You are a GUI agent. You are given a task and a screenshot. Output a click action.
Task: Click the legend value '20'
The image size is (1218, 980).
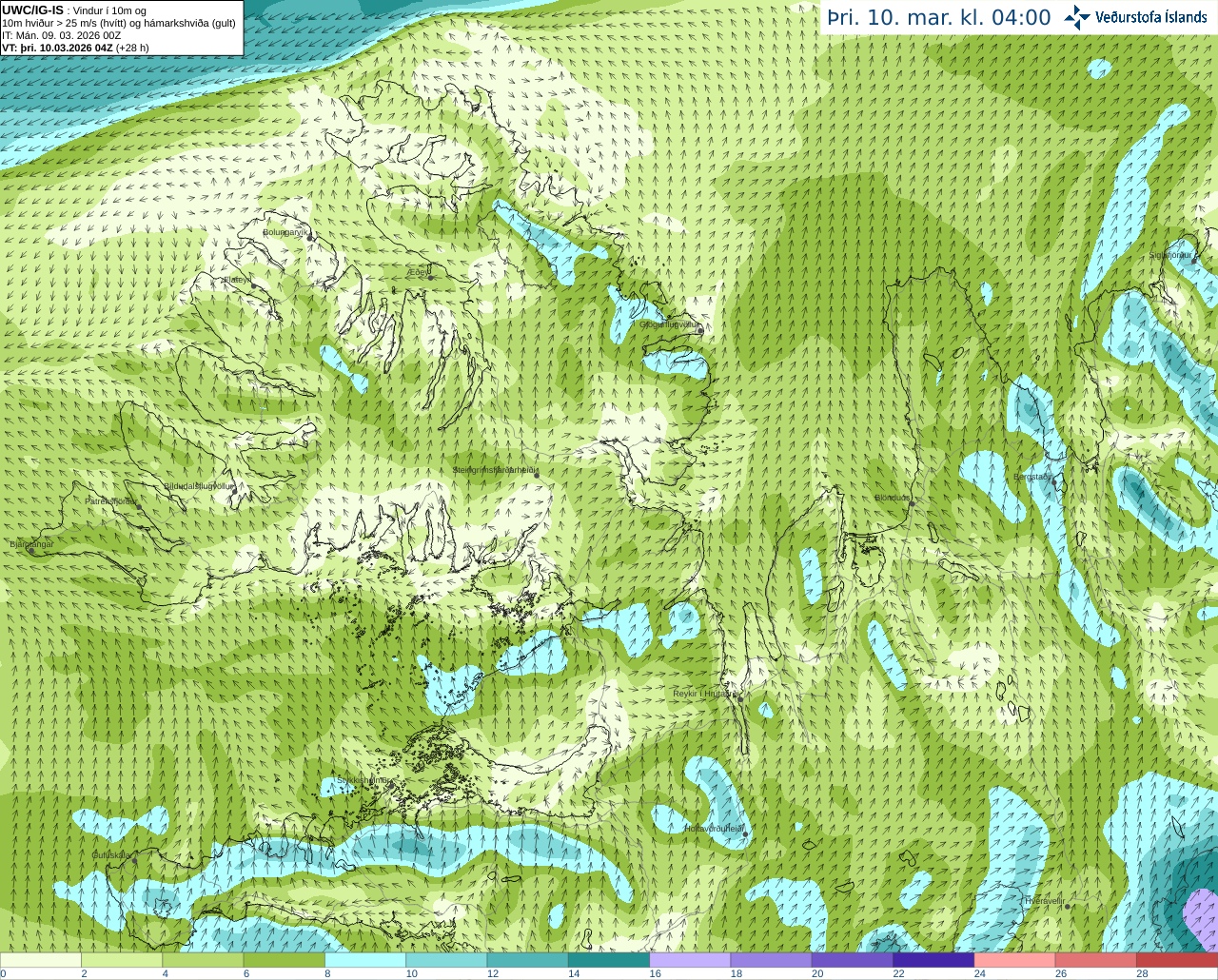[x=817, y=973]
